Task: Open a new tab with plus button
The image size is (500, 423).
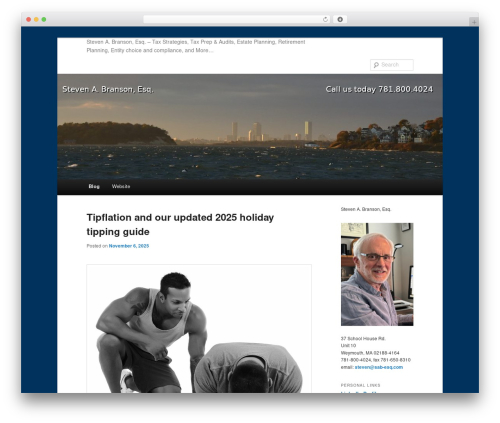Action: [474, 22]
